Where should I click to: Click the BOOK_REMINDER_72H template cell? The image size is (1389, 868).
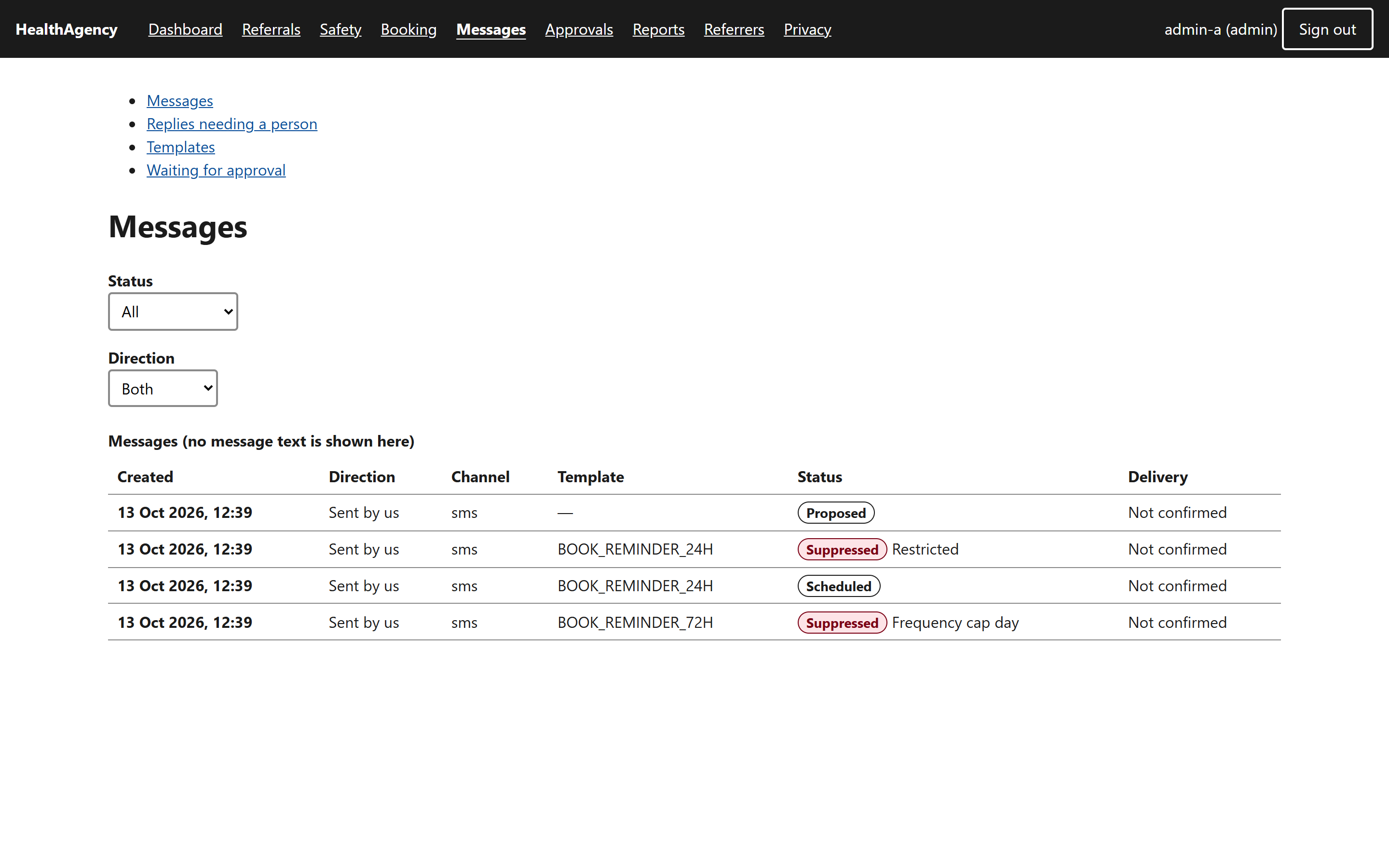[x=635, y=622]
